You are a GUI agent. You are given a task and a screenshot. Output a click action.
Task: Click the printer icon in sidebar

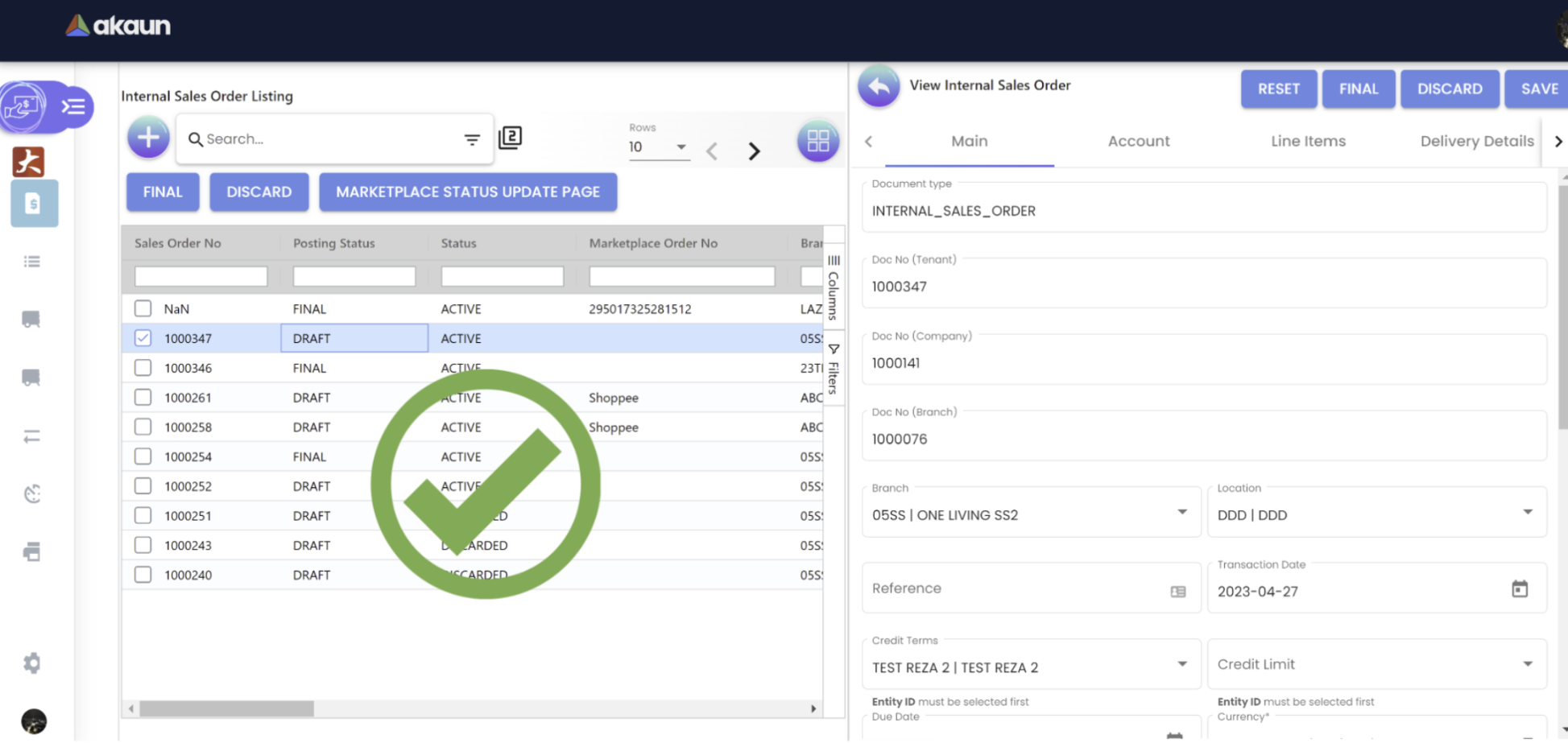[x=31, y=551]
